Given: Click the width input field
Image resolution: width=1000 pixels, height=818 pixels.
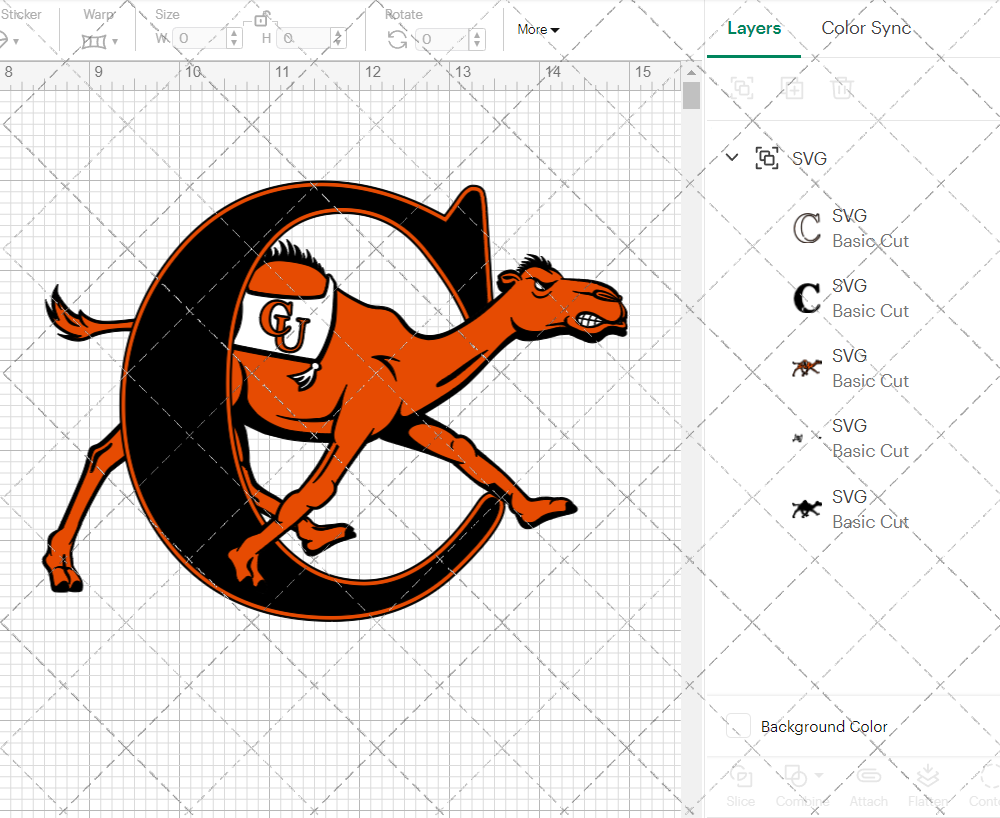Looking at the screenshot, I should tap(200, 36).
